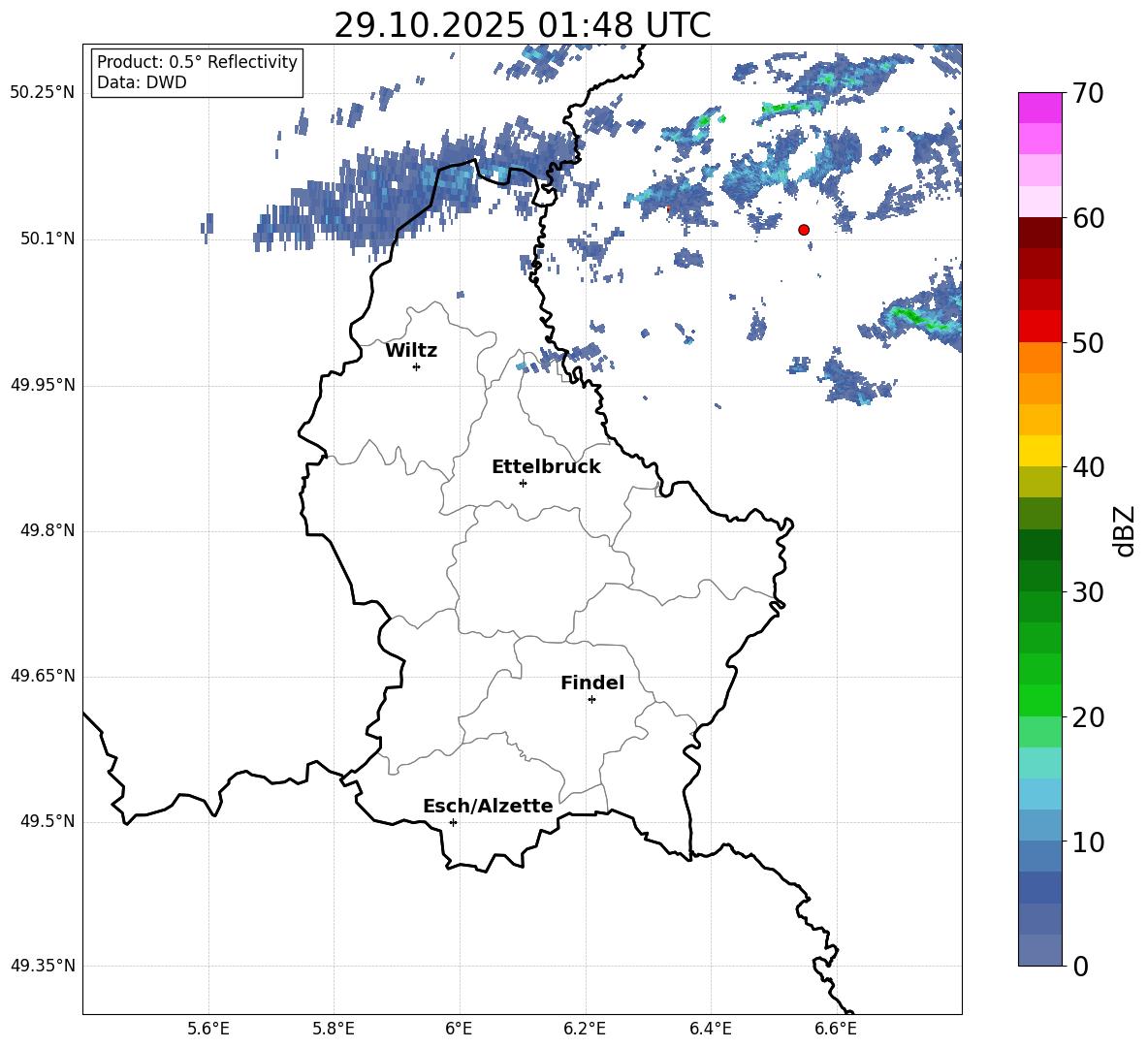Click the timestamp title 29.10.2025 01:48 UTC
This screenshot has height=1048, width=1148.
pos(522,25)
